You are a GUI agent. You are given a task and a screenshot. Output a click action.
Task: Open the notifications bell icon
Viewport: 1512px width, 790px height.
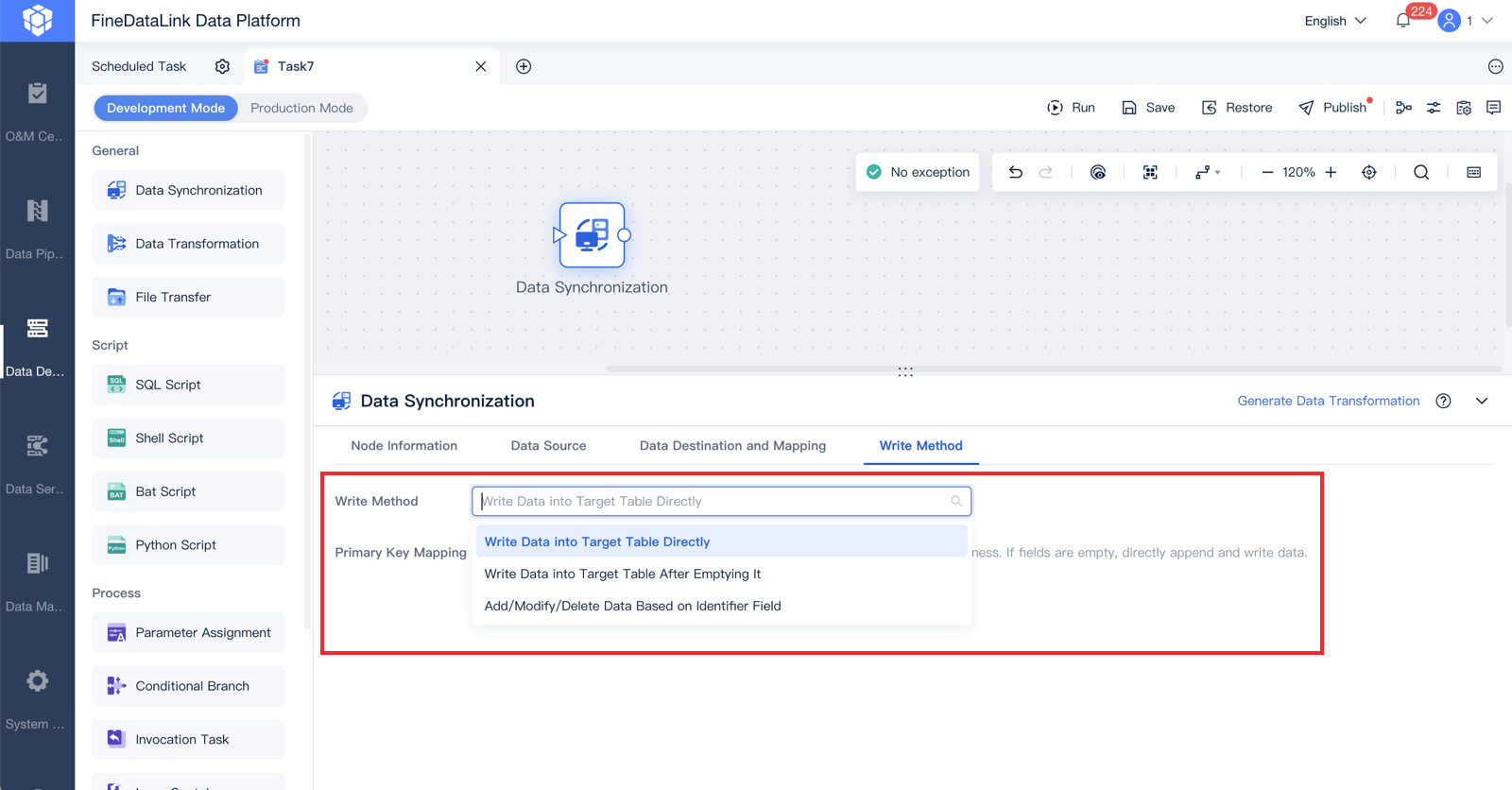point(1403,21)
